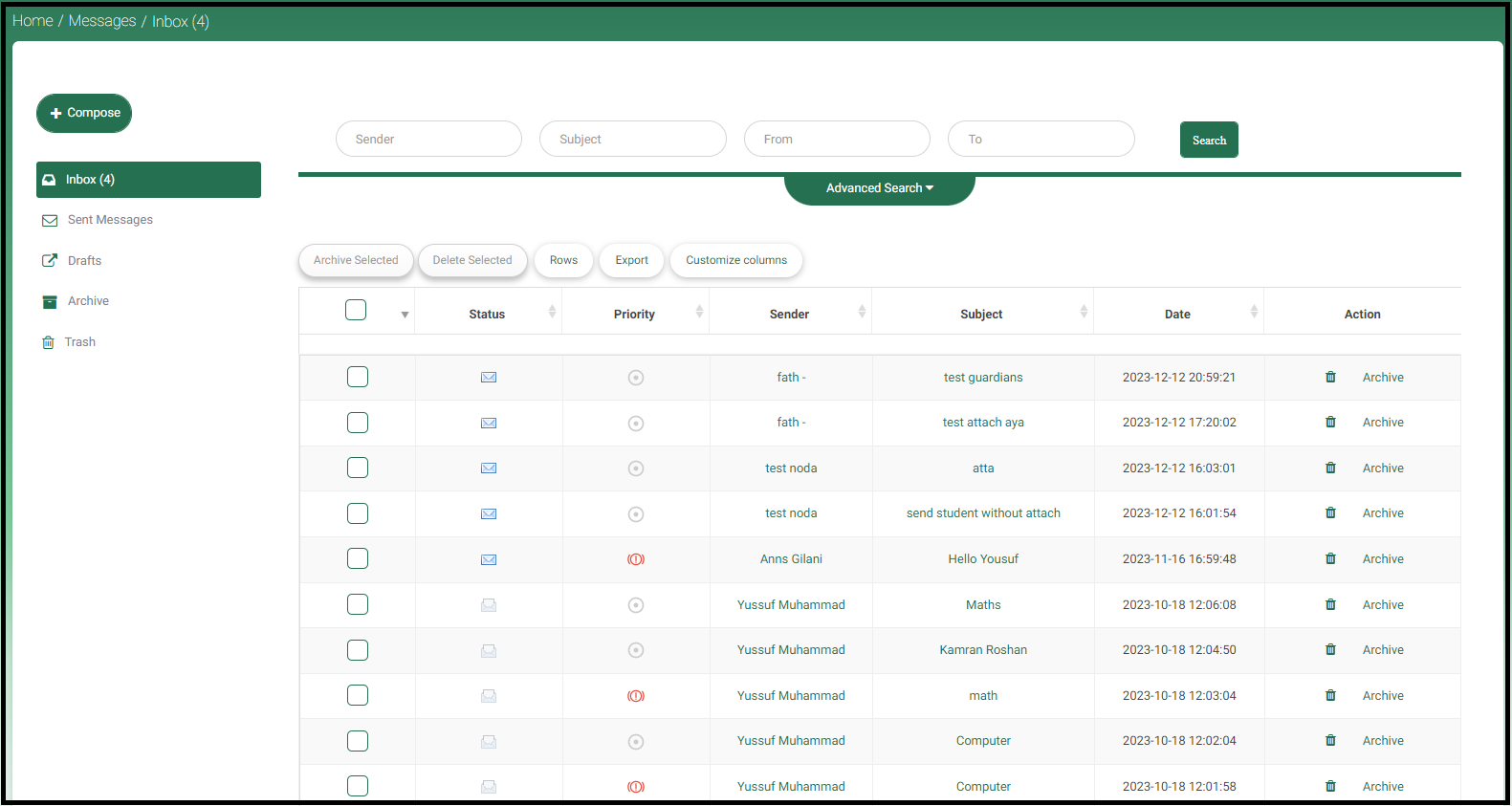1512x806 pixels.
Task: Open Trash folder in sidebar
Action: pyautogui.click(x=79, y=342)
